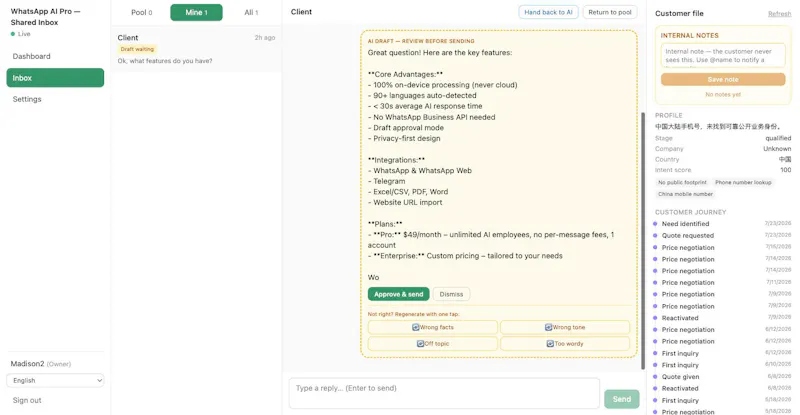This screenshot has height=415, width=800.
Task: Click the Quote requested journey dot
Action: point(655,235)
